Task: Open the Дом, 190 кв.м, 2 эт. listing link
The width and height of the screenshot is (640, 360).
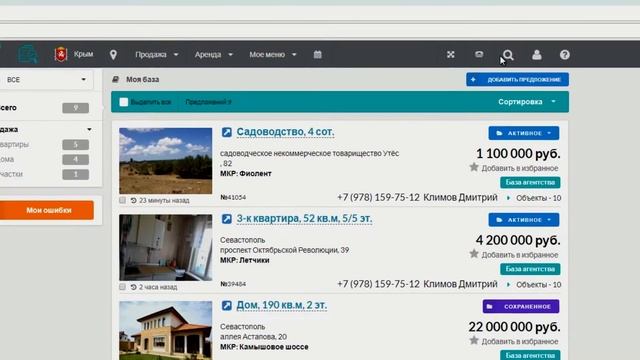Action: (282, 305)
